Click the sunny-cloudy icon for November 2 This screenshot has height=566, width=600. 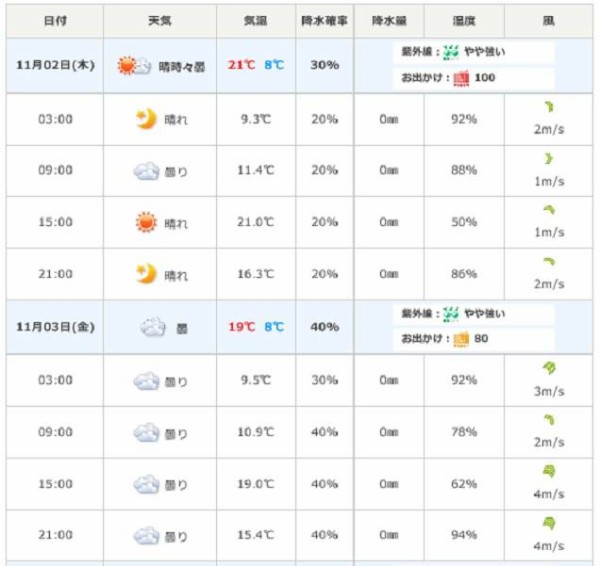tap(129, 66)
